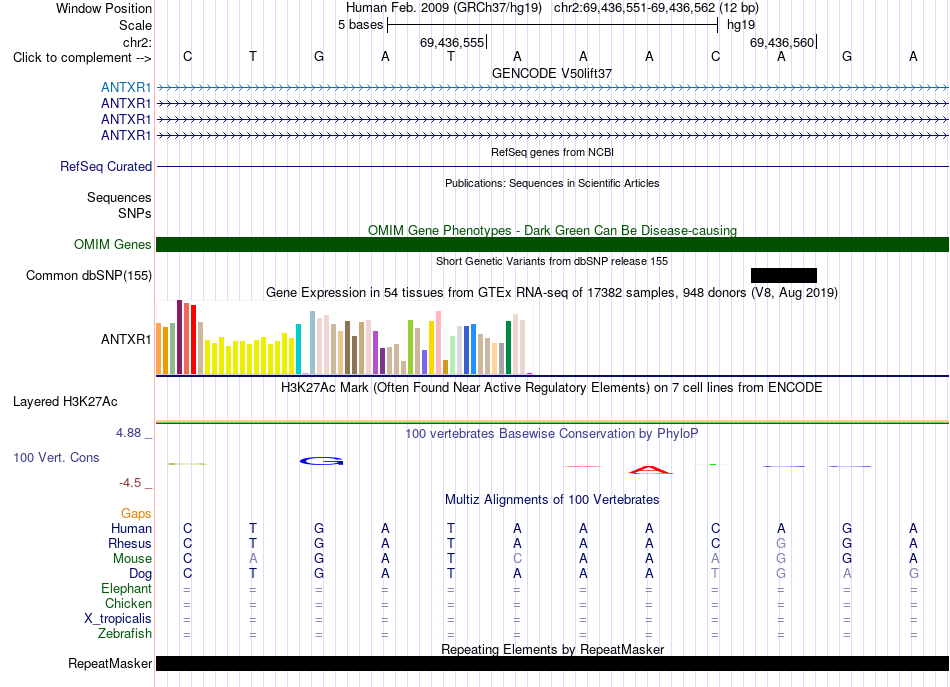Click the Mouse species label in alignment
This screenshot has width=950, height=687.
(x=132, y=559)
